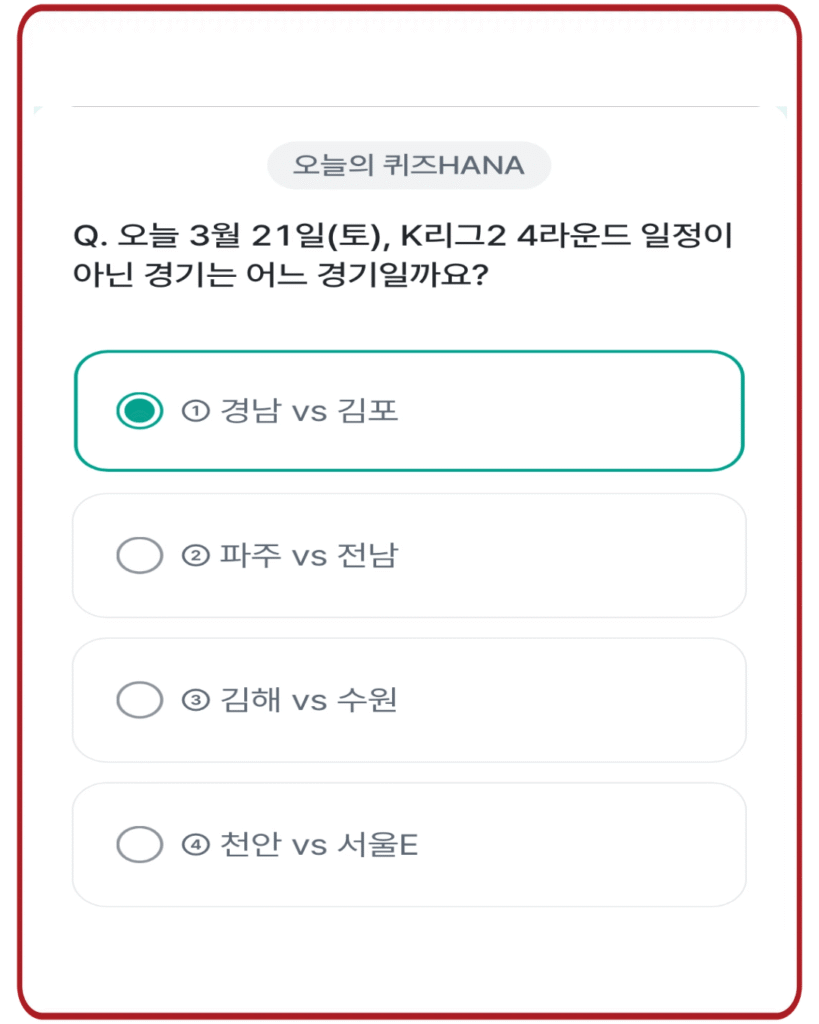Screen dimensions: 819x1024
Task: Select the radio button for 천안 vs 서울E
Action: pyautogui.click(x=142, y=844)
